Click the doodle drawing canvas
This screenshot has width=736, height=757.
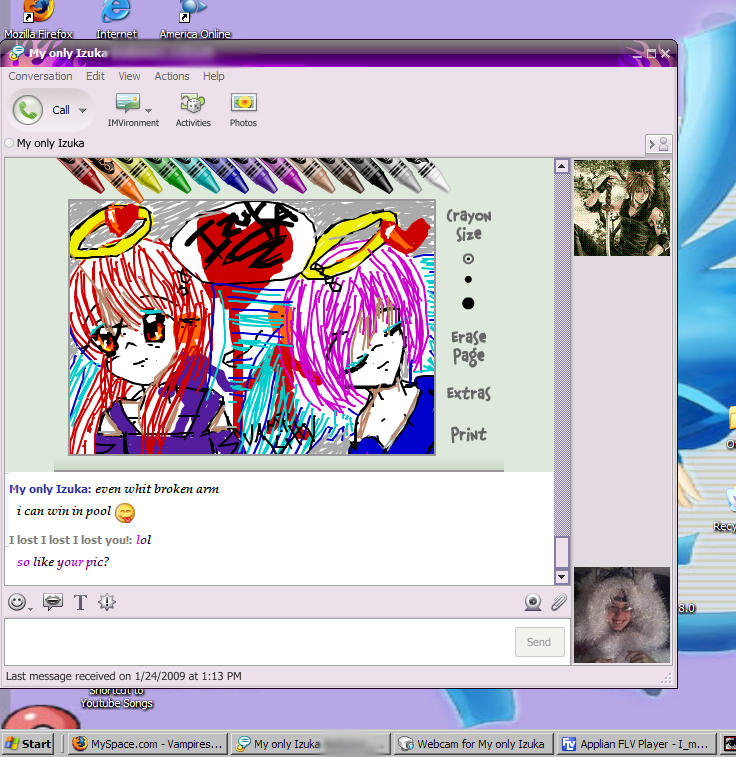coord(252,327)
